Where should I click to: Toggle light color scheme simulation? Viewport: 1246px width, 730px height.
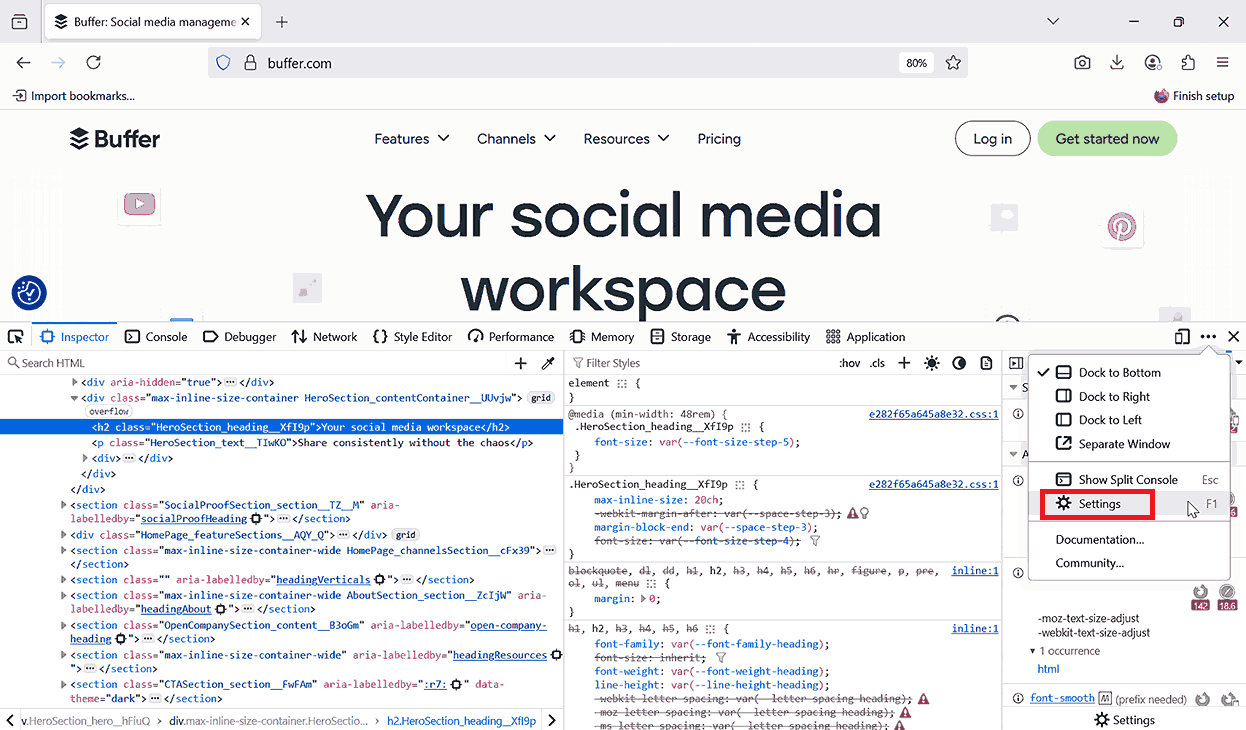(931, 363)
